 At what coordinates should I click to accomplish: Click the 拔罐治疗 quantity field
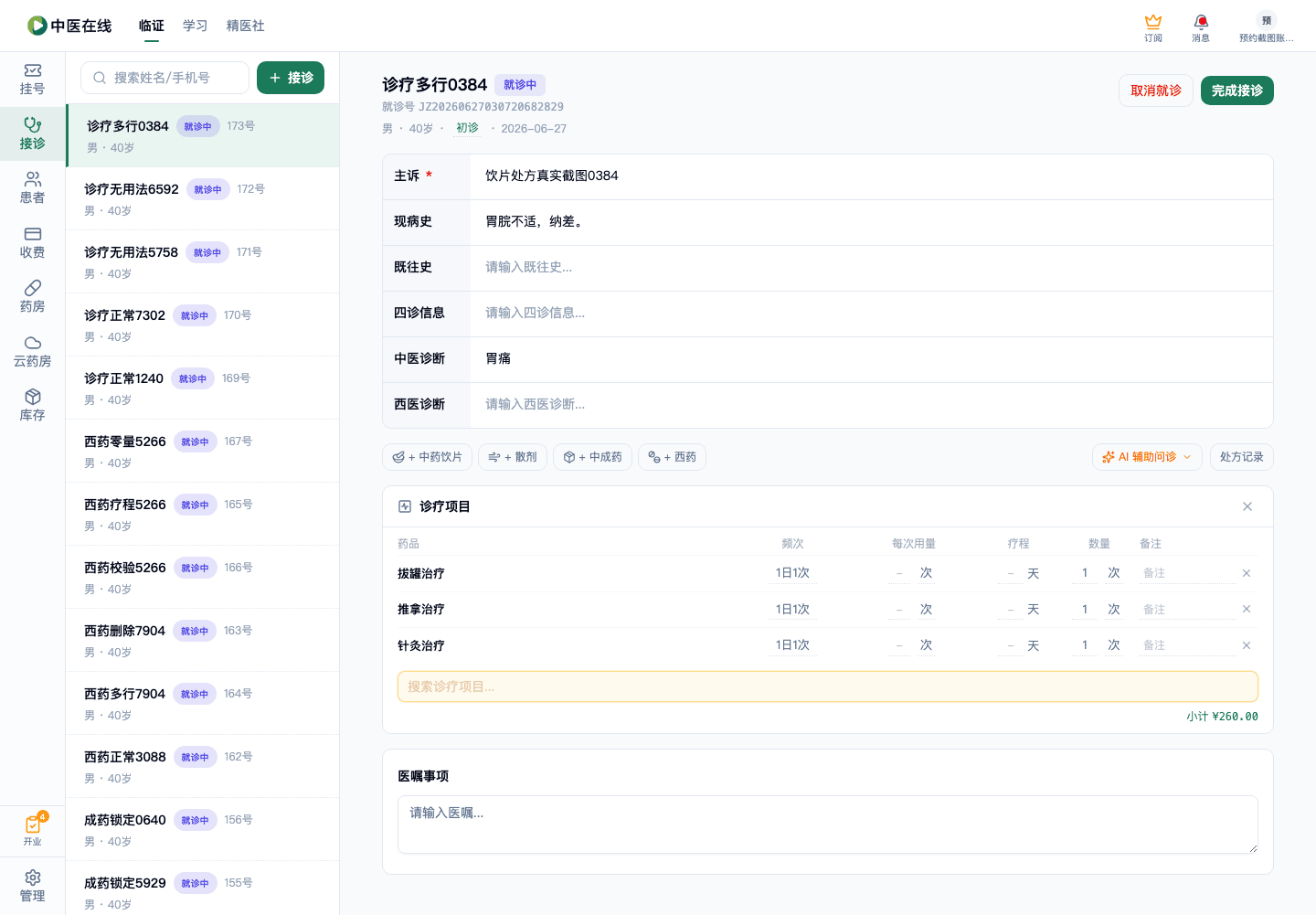point(1085,573)
